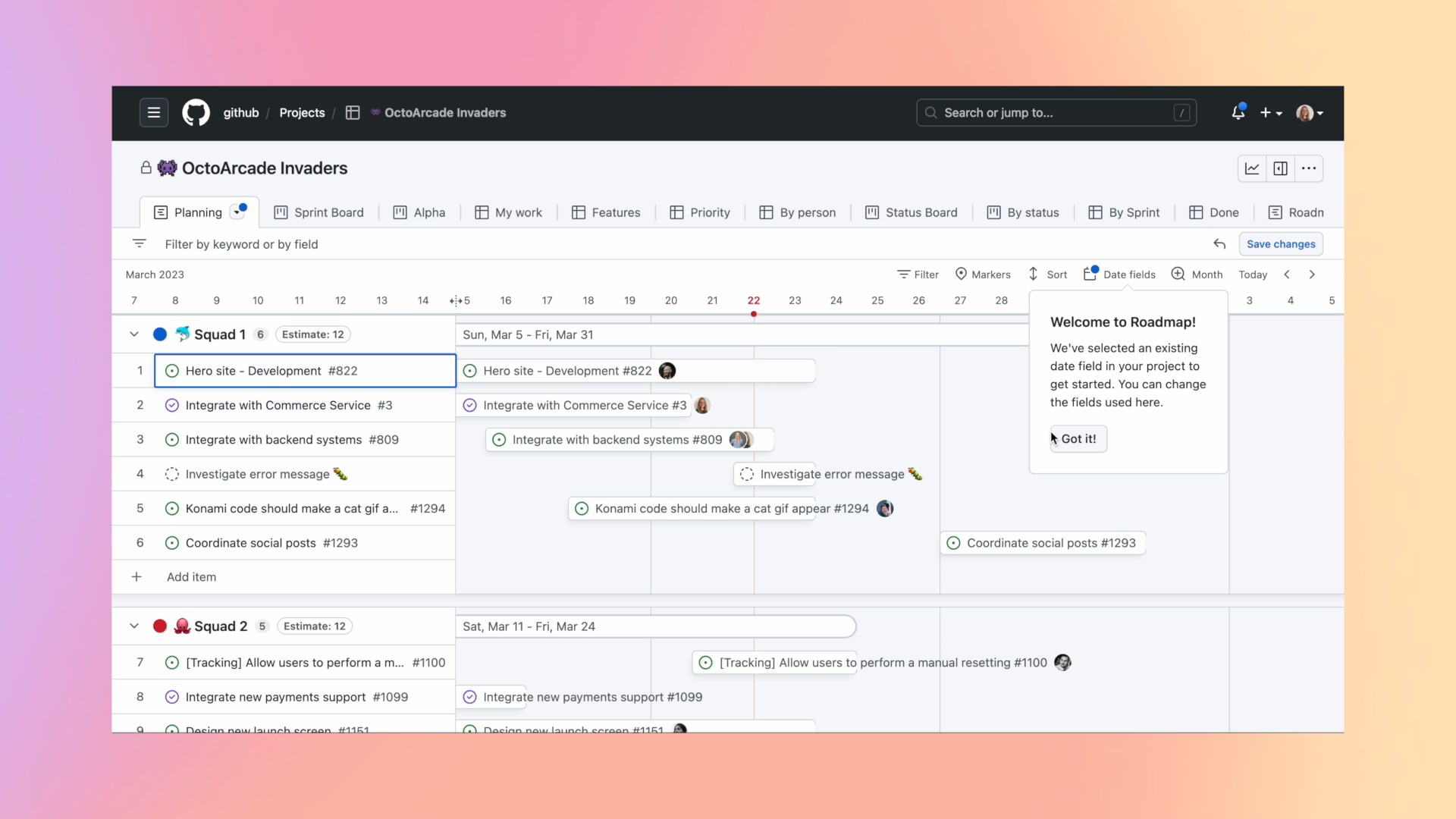
Task: Save changes to the view
Action: pos(1281,244)
